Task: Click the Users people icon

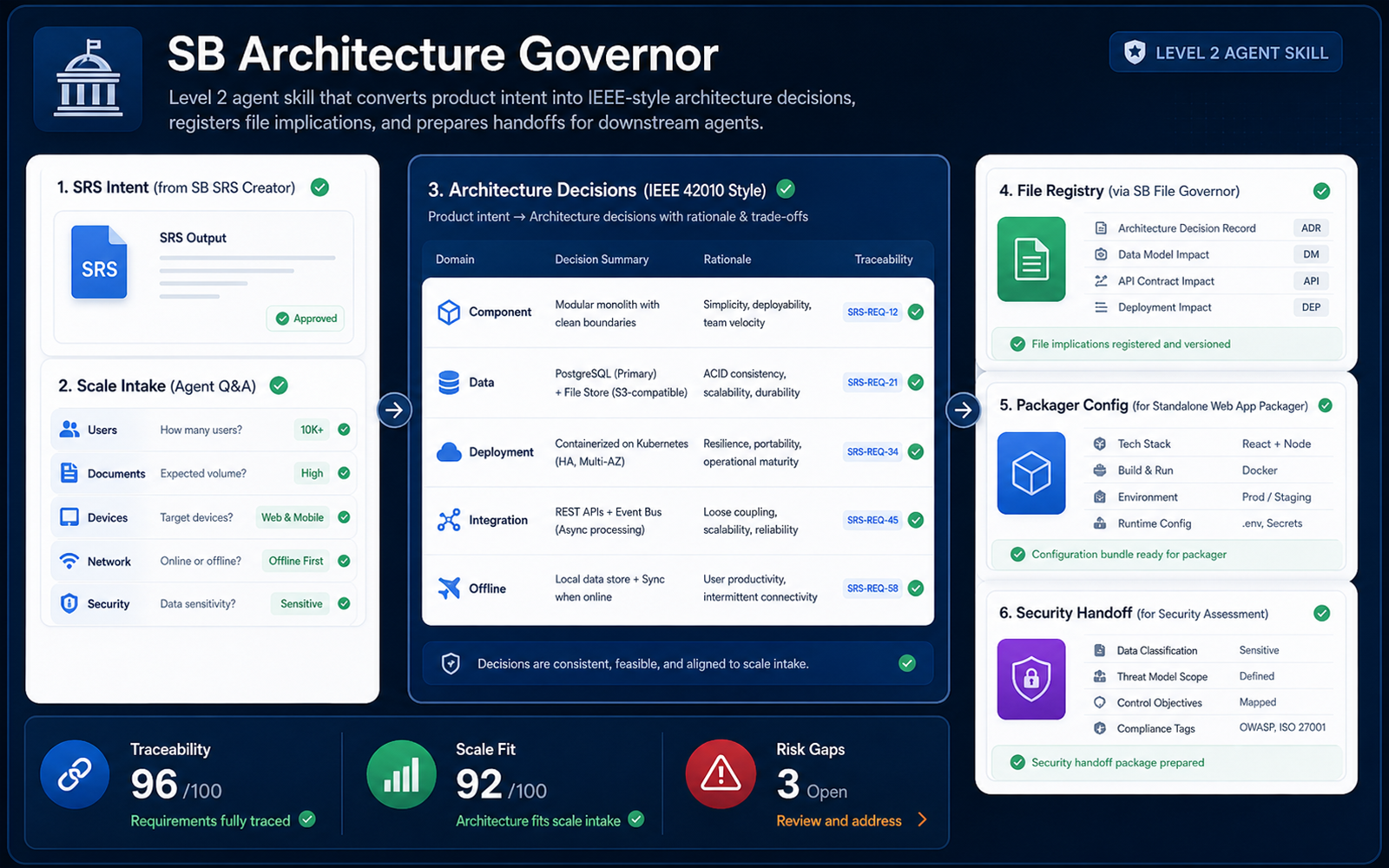Action: pyautogui.click(x=69, y=430)
